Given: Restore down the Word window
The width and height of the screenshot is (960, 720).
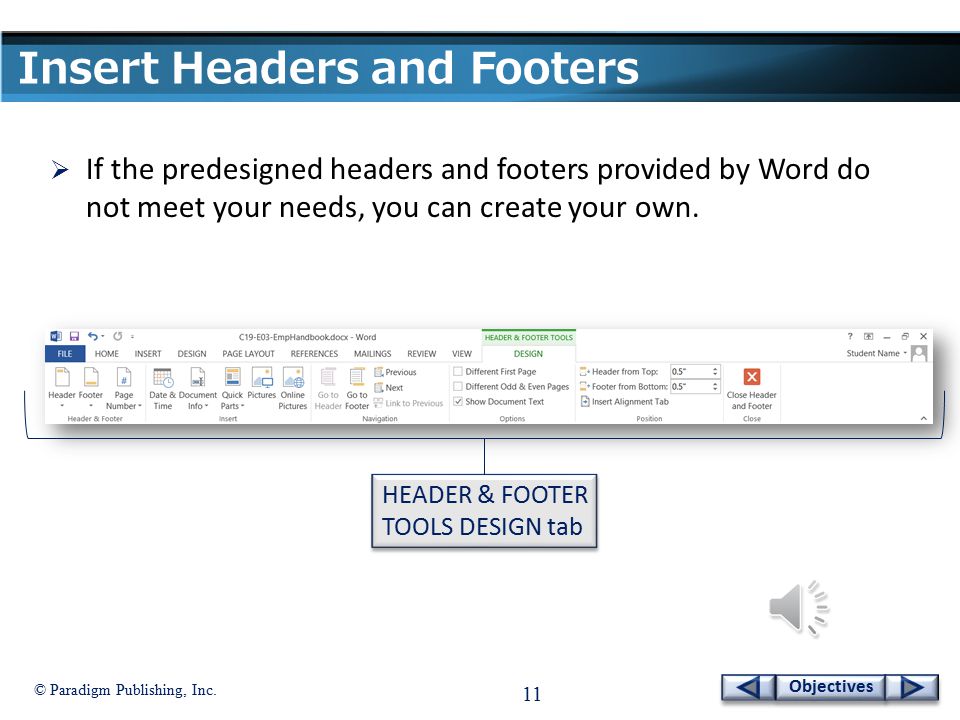Looking at the screenshot, I should (905, 336).
